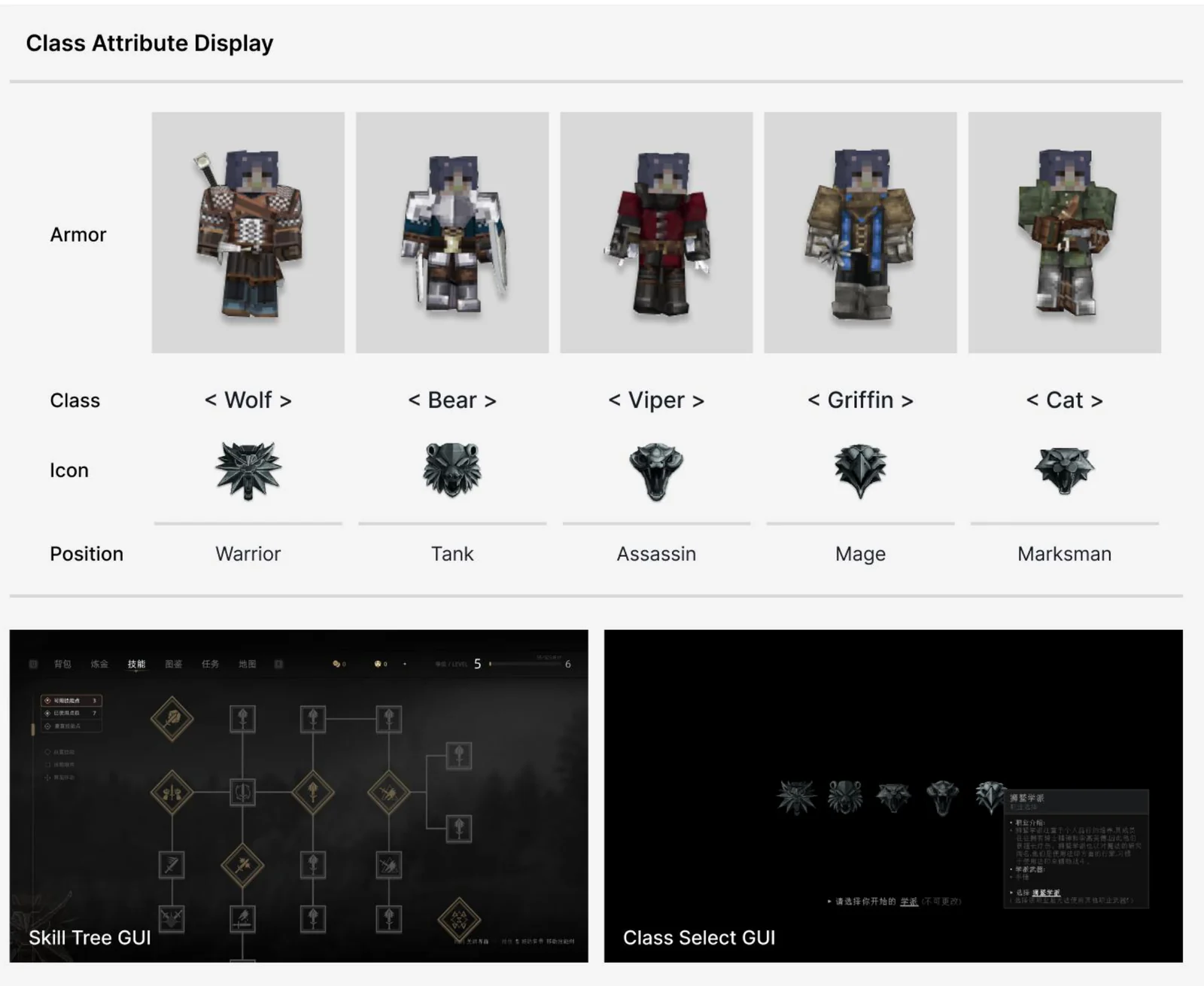Click the underlined 学派 link in the class prompt
1204x986 pixels.
(909, 901)
